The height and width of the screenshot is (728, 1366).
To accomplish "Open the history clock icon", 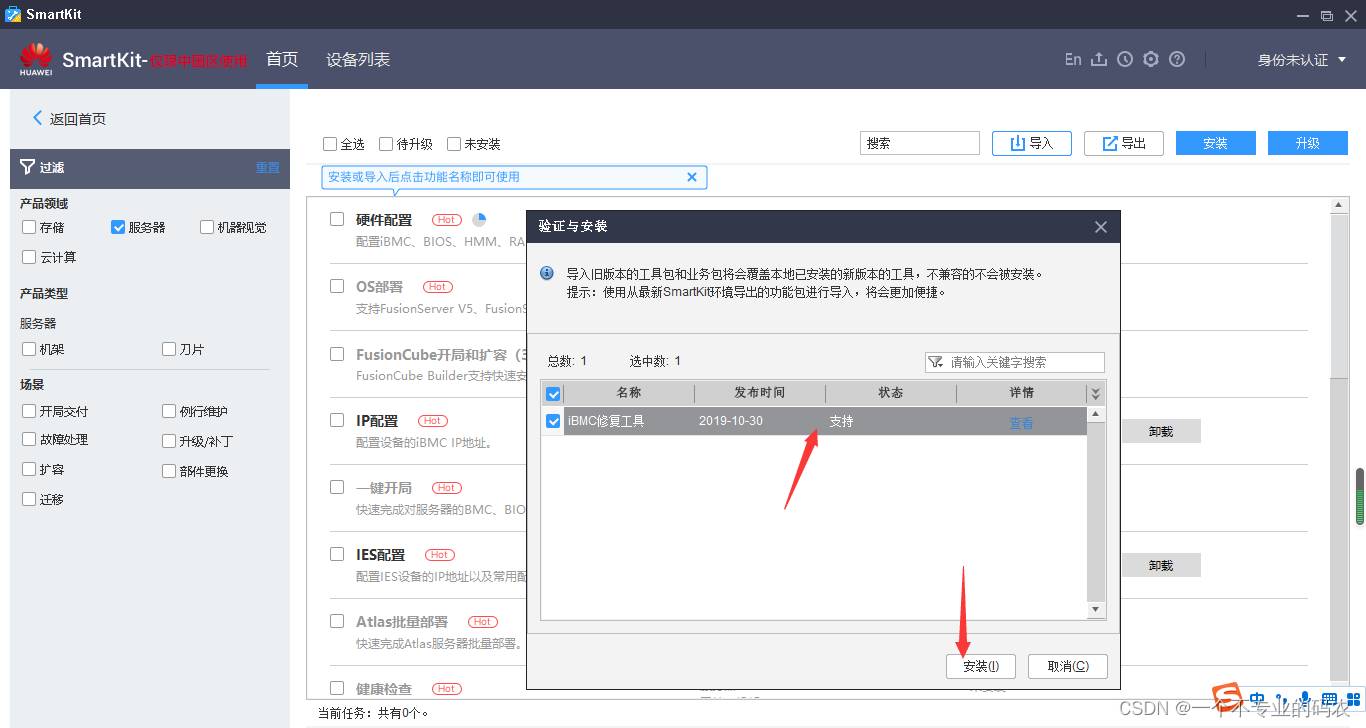I will (x=1125, y=59).
